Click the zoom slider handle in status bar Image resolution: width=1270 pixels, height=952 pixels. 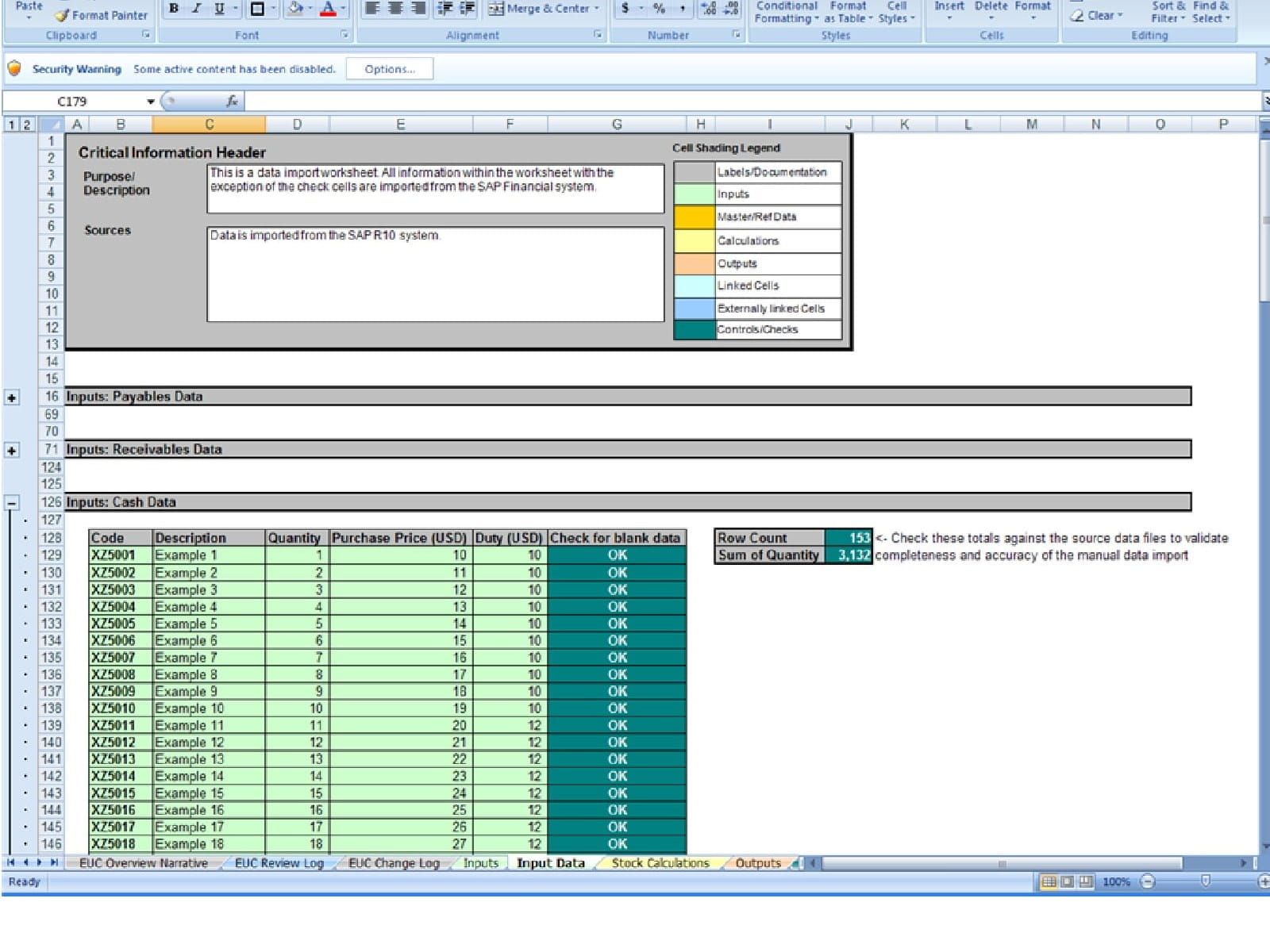tap(1205, 881)
